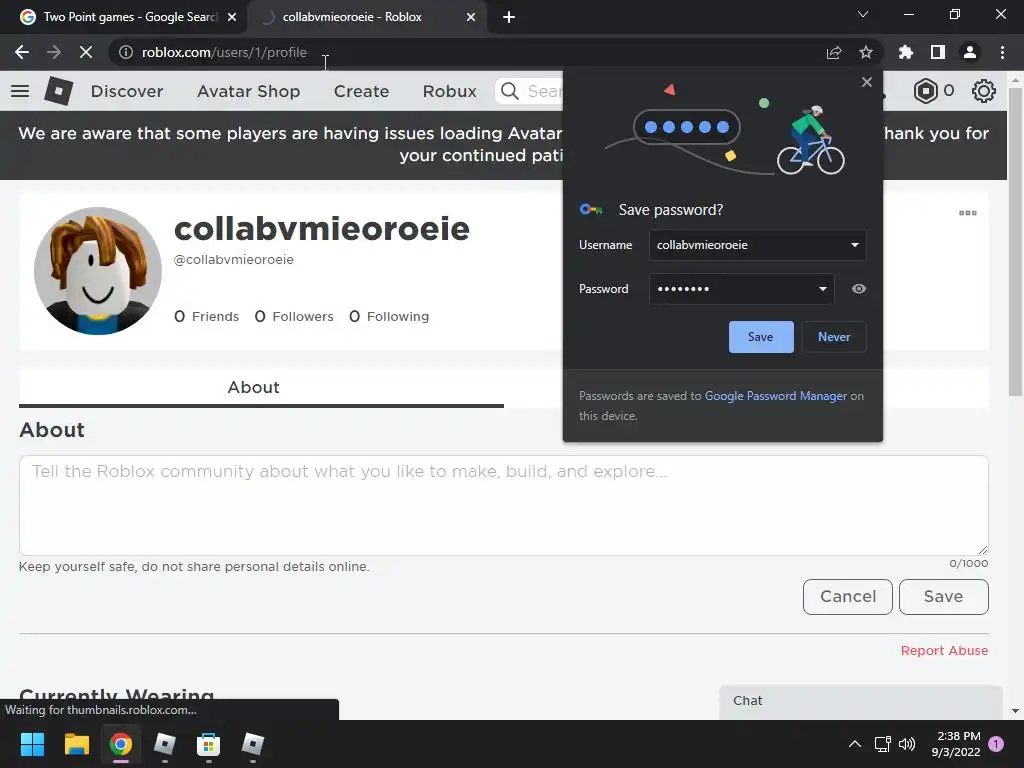This screenshot has height=768, width=1024.
Task: Close the collabvmieoroeie Roblox tab
Action: [x=471, y=17]
